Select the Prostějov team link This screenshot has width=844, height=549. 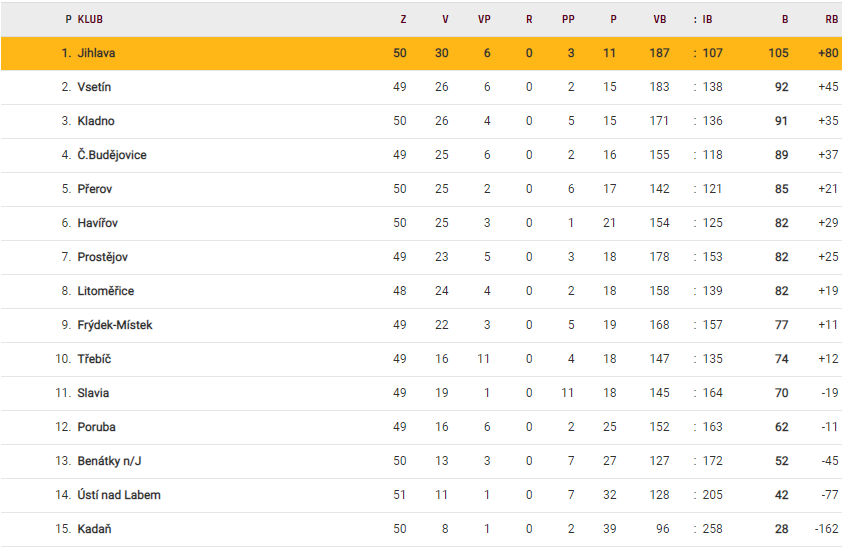tap(102, 257)
